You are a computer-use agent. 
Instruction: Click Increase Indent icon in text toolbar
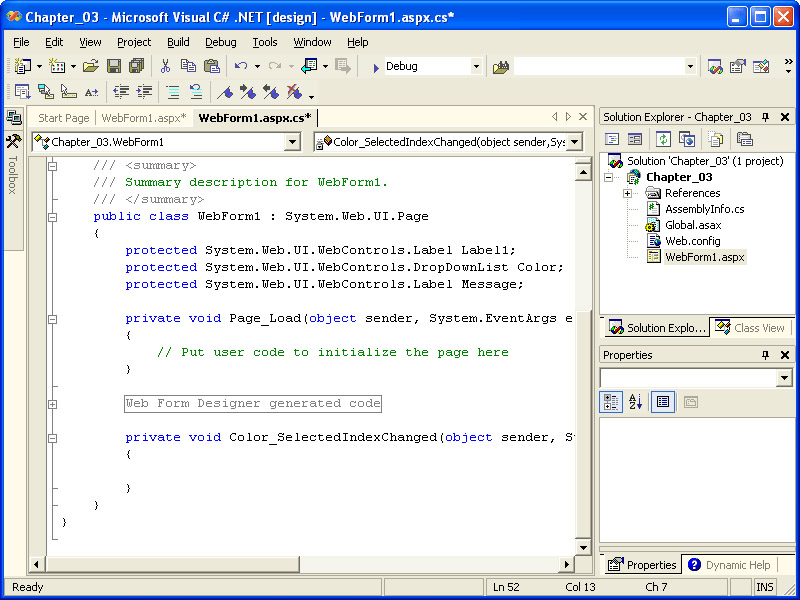(x=145, y=92)
